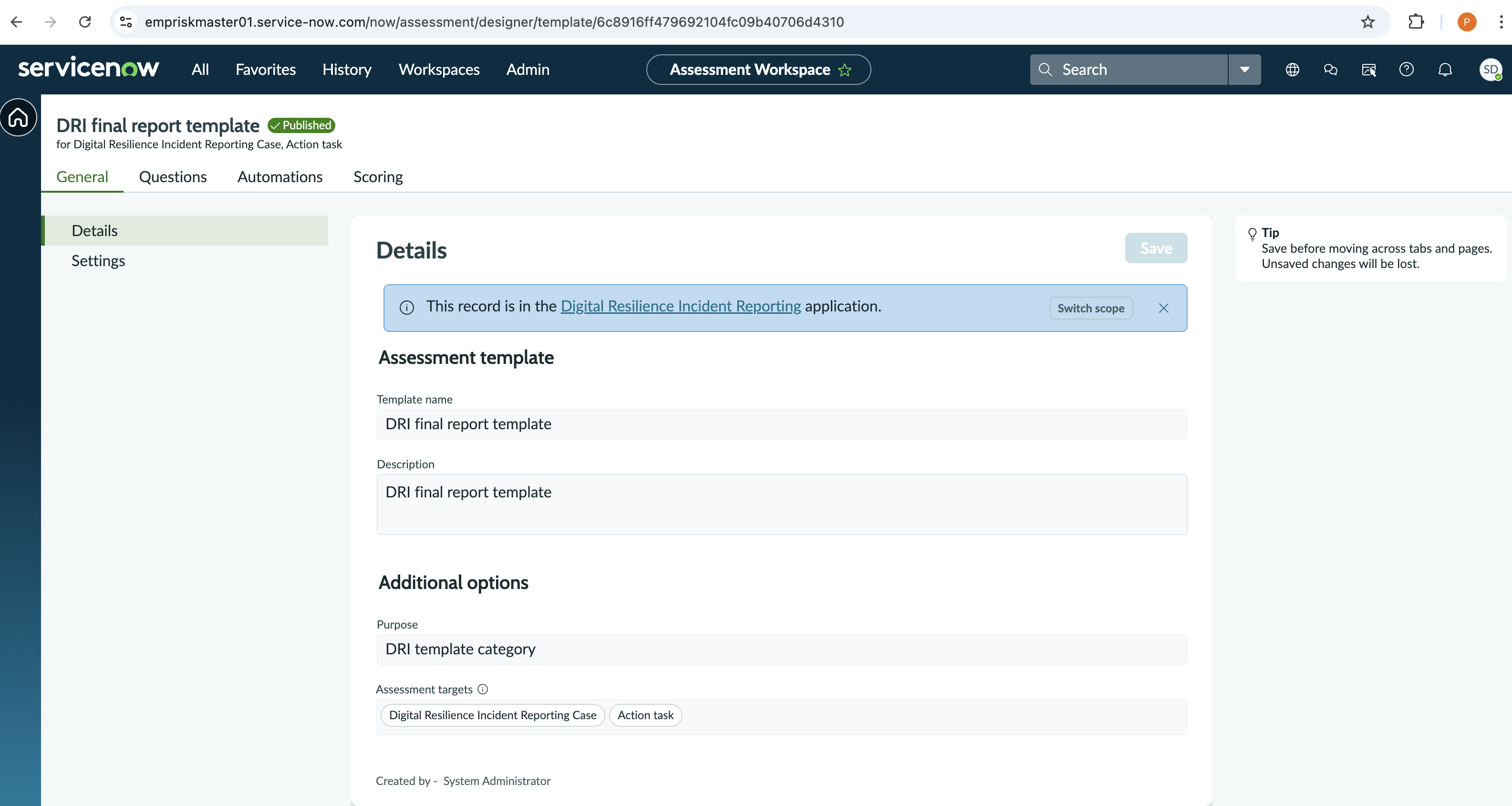This screenshot has height=806, width=1512.
Task: Click the 'Assessment template' section heading
Action: click(x=466, y=358)
